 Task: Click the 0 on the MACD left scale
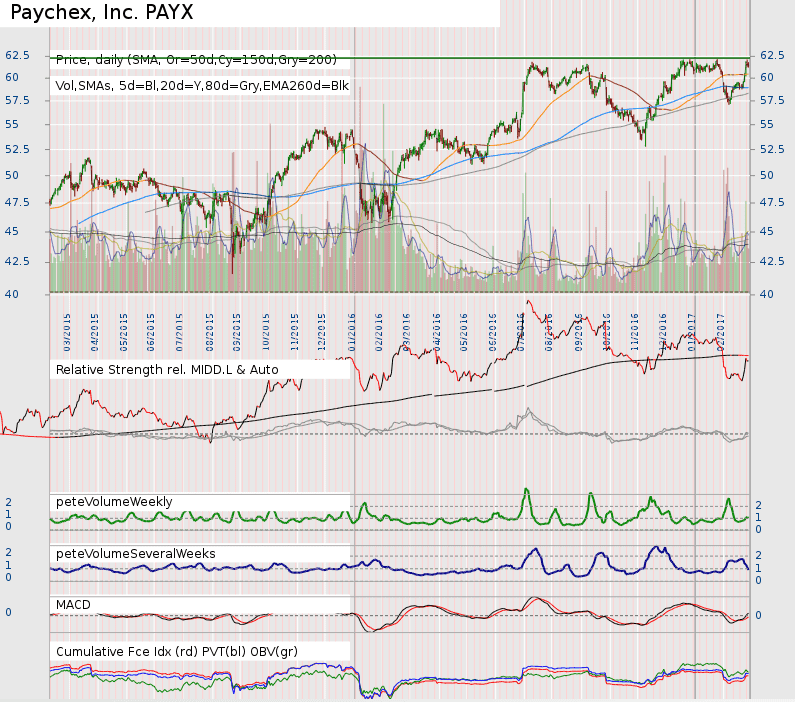pyautogui.click(x=8, y=612)
